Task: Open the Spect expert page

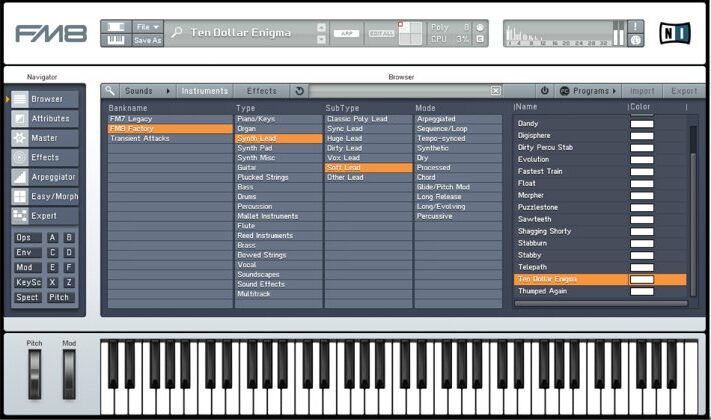Action: point(28,298)
